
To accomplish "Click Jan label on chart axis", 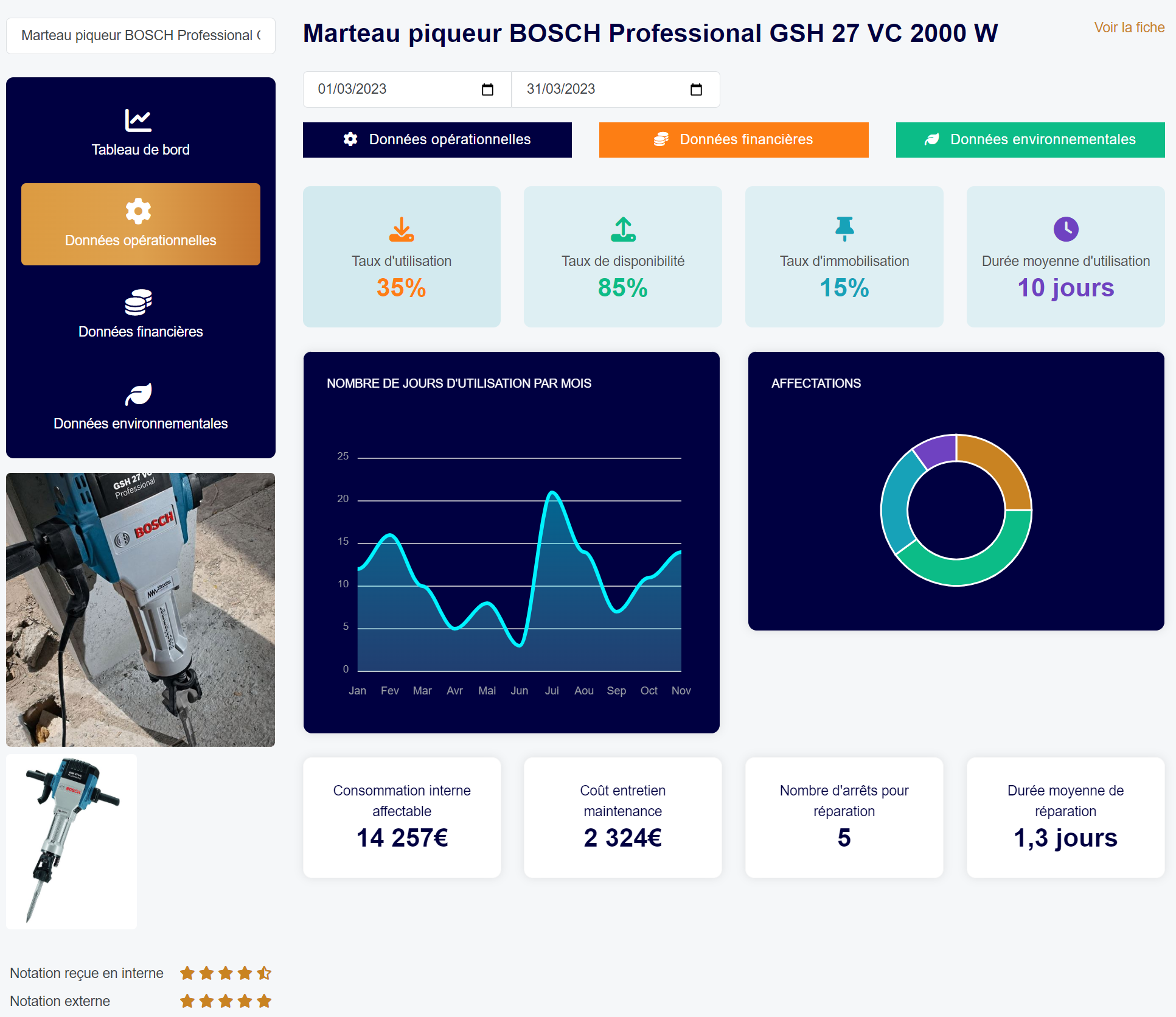I will (358, 691).
